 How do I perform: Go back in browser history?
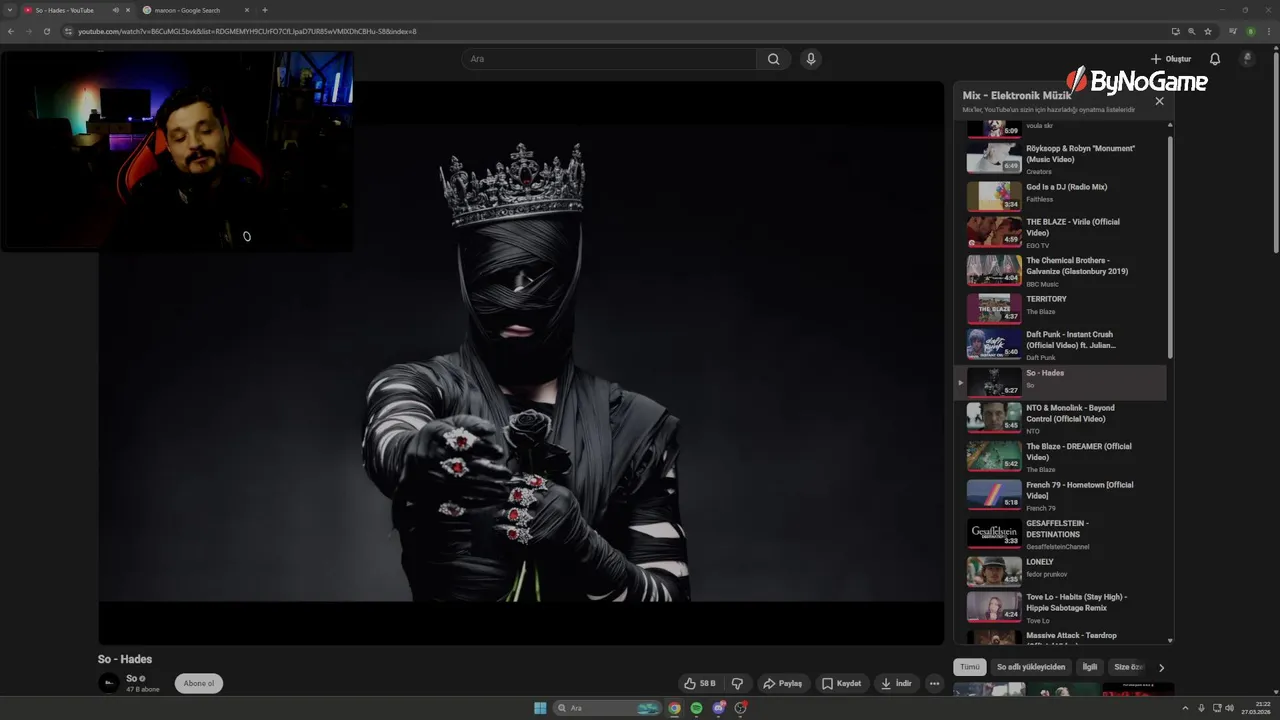(11, 31)
